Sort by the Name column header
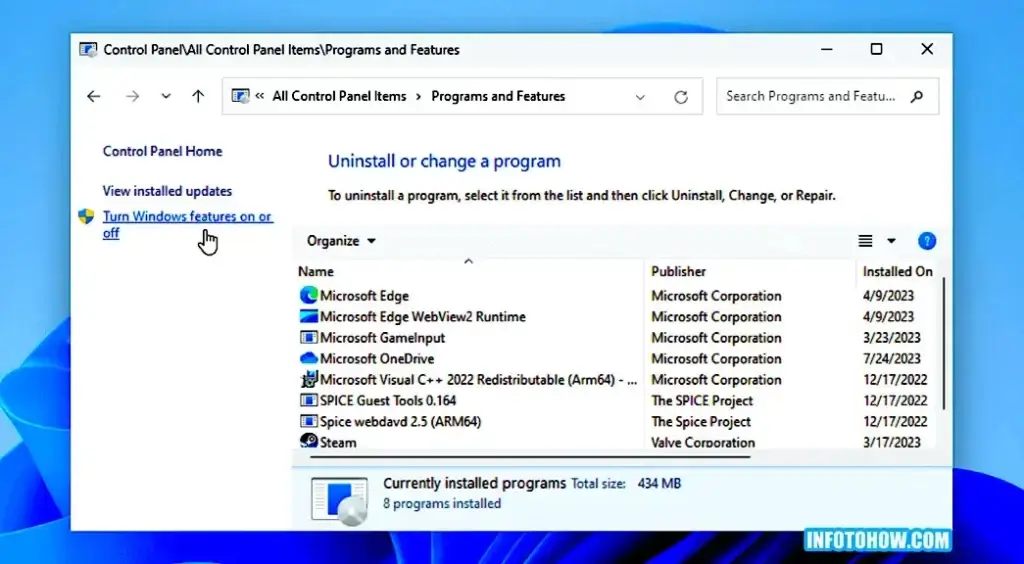 pyautogui.click(x=316, y=272)
